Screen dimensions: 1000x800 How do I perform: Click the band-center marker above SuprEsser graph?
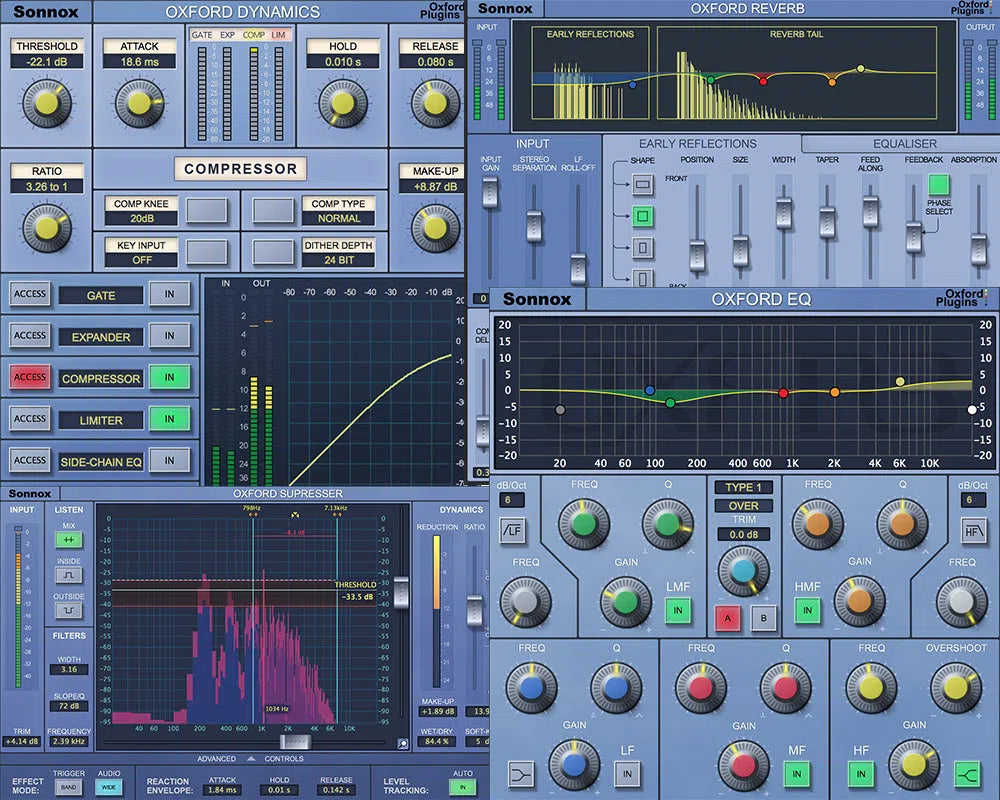[x=295, y=514]
